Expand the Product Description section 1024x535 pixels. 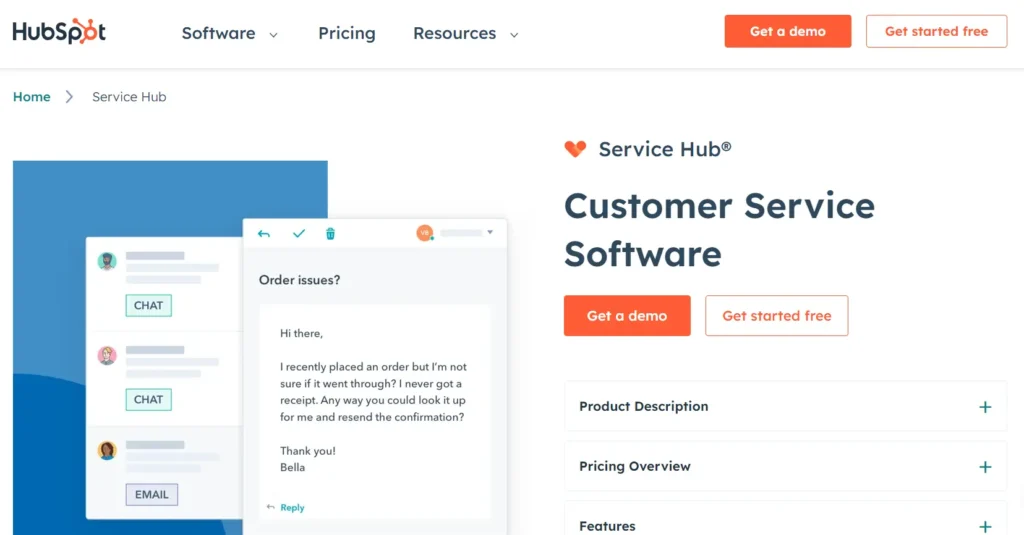pyautogui.click(x=985, y=407)
